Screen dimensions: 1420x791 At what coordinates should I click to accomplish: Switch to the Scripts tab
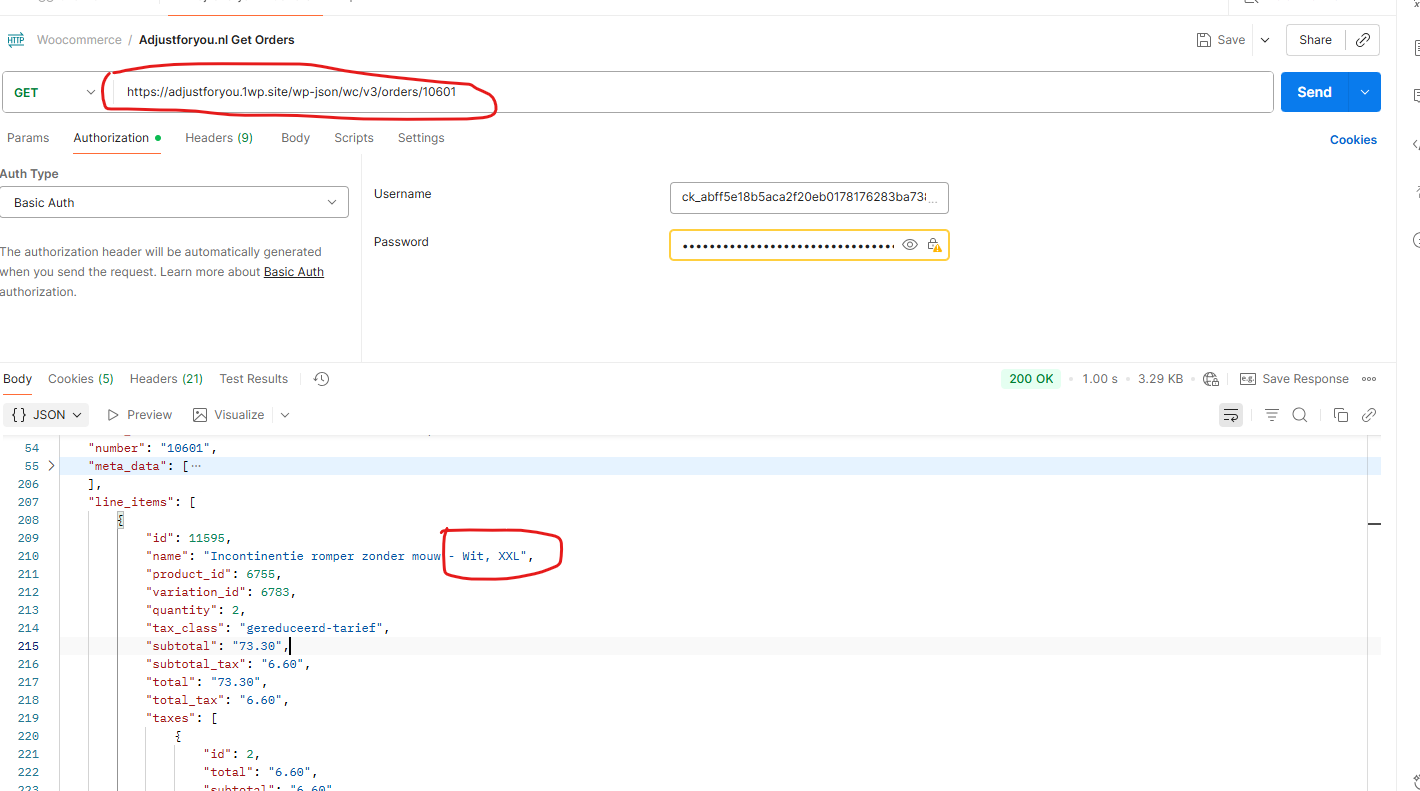[354, 138]
